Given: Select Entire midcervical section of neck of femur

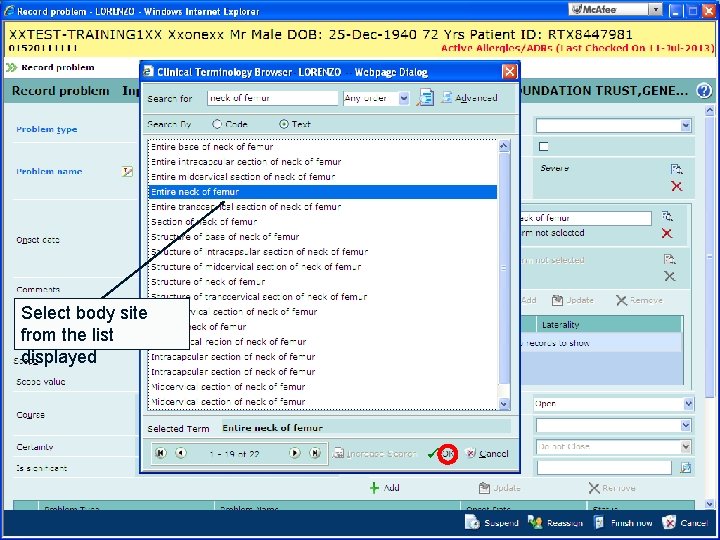Looking at the screenshot, I should (323, 177).
